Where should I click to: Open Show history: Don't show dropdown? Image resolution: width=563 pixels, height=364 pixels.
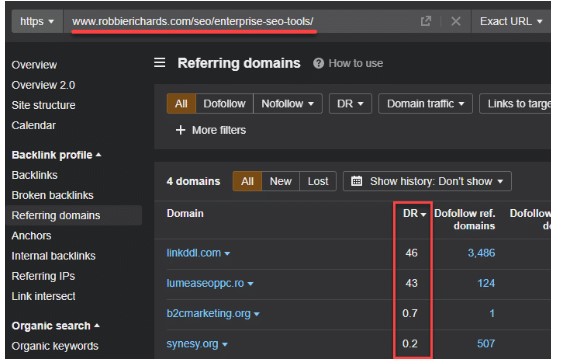pos(427,181)
